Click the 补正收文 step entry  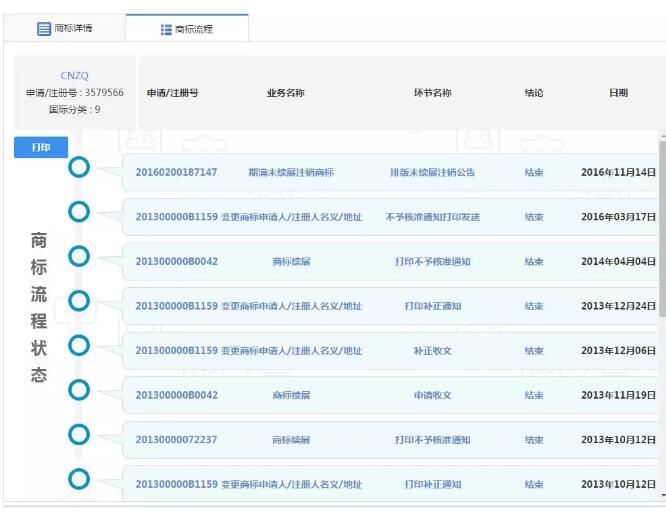click(x=432, y=351)
